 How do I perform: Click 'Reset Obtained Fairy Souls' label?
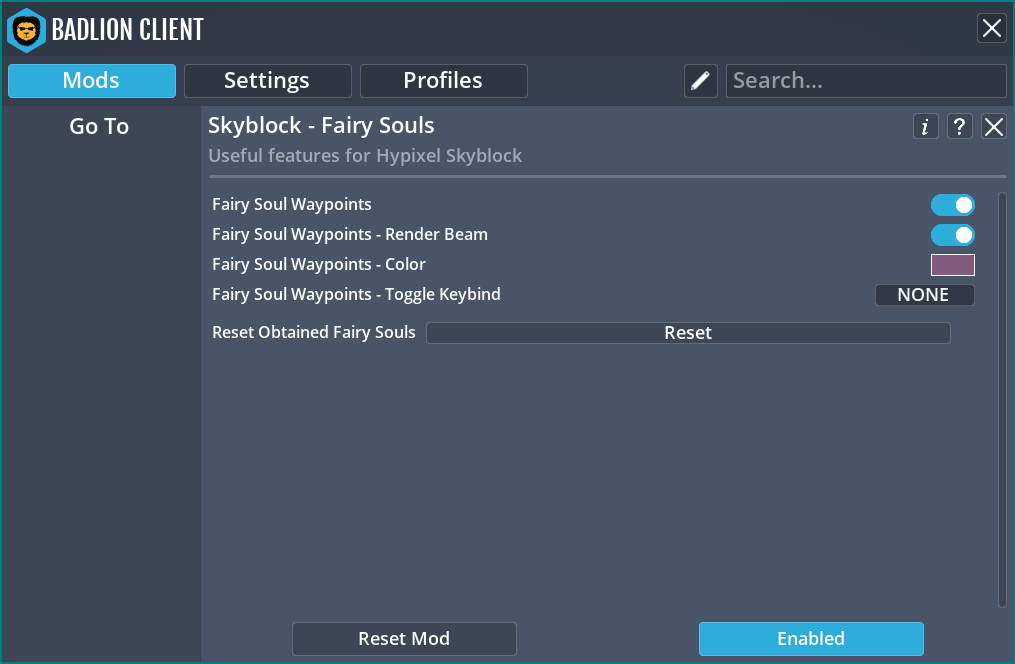tap(314, 333)
